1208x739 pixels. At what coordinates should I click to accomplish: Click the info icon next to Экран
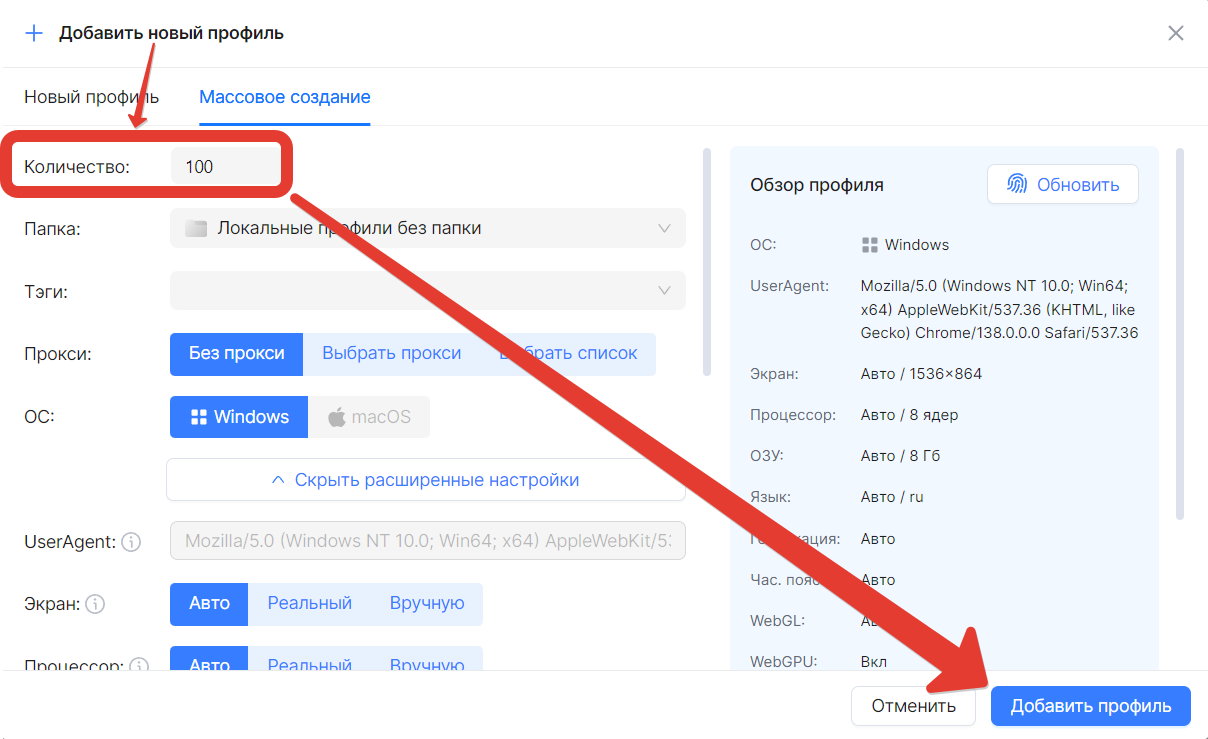point(95,604)
